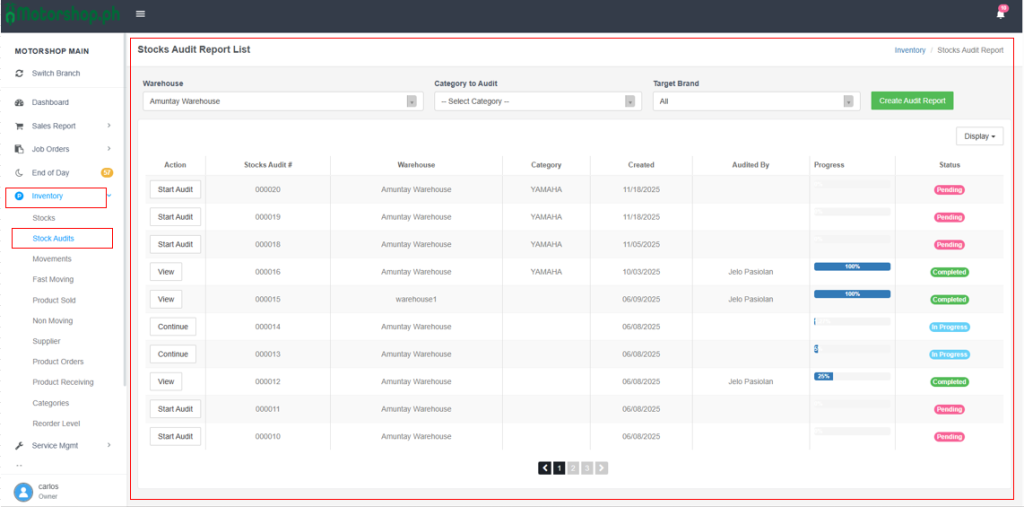Click the Service Mgmt wrench icon
Viewport: 1024px width, 507px height.
[20, 445]
